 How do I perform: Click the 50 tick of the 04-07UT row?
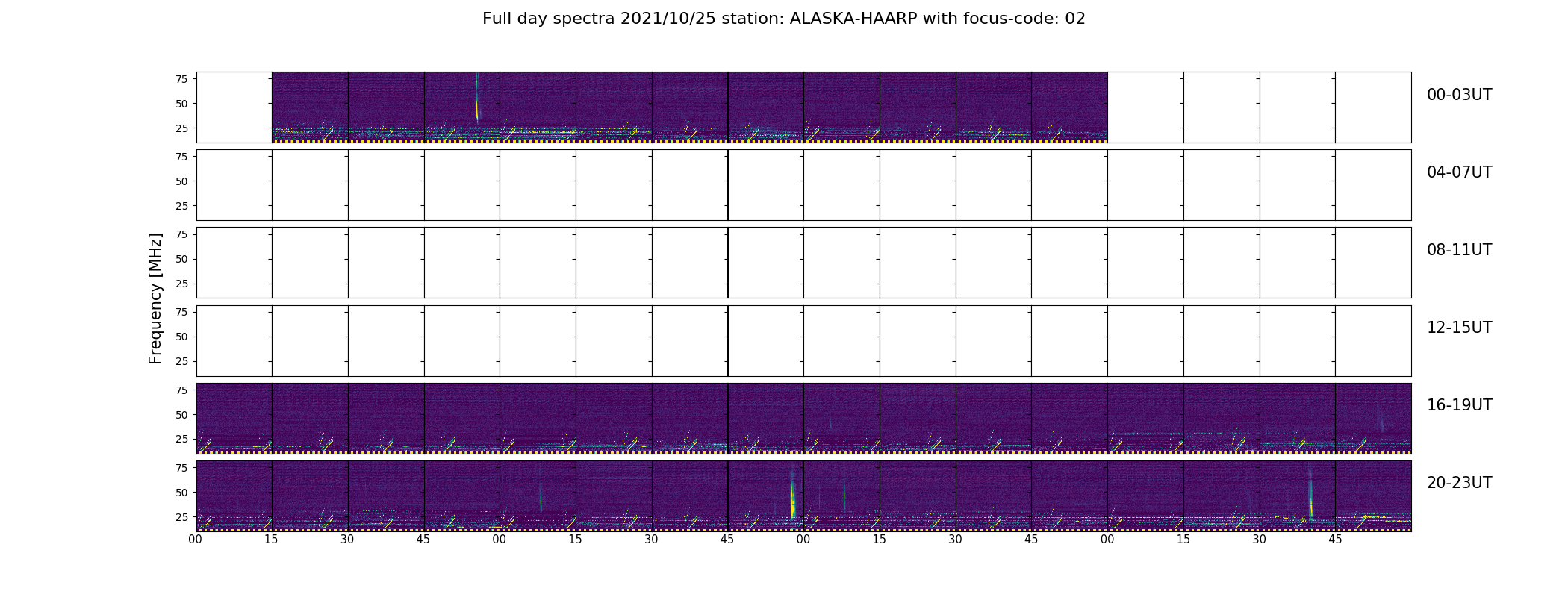[181, 181]
